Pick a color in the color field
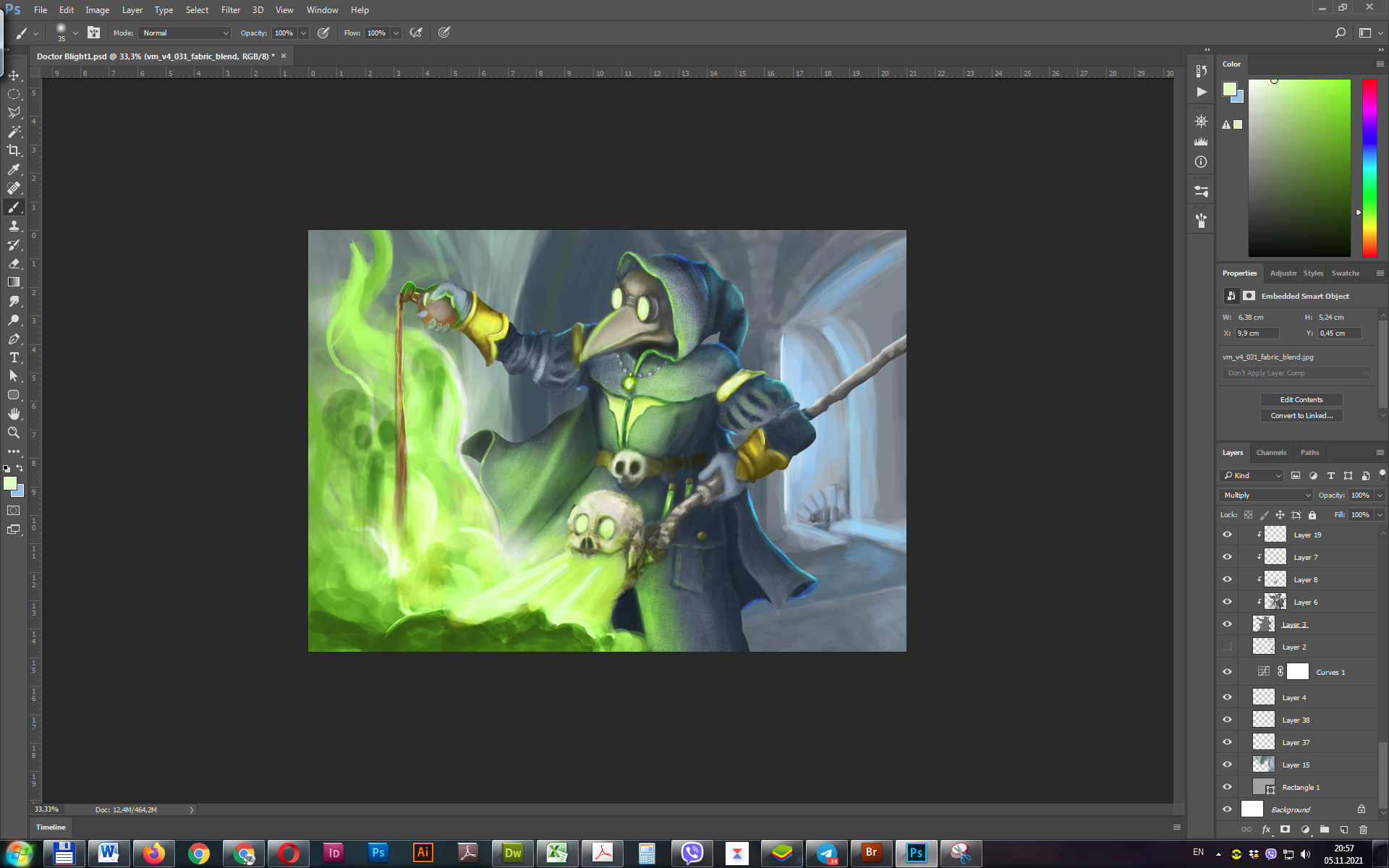Screen dimensions: 1389x868 pyautogui.click(x=1299, y=168)
